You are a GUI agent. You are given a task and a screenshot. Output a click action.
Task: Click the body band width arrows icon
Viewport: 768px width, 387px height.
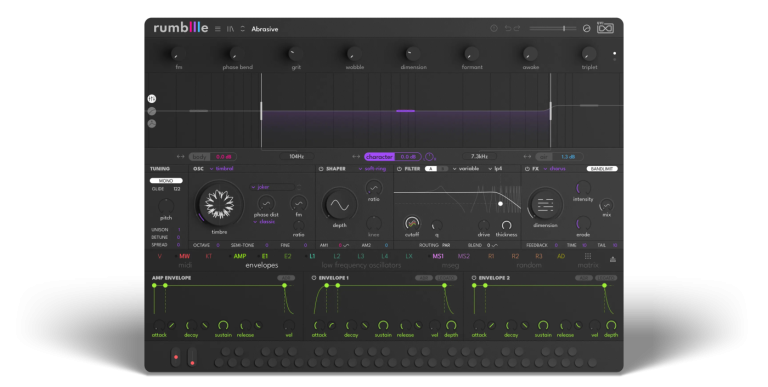180,157
